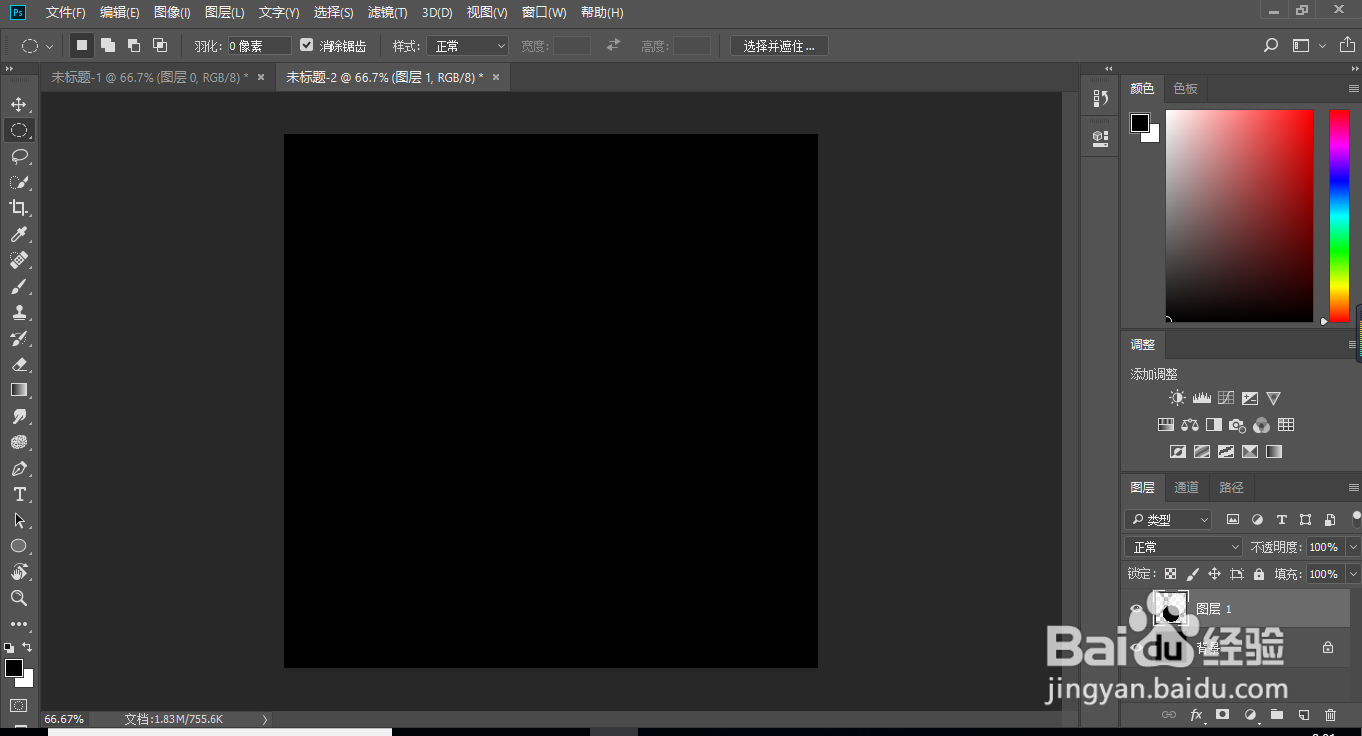1362x736 pixels.
Task: Switch to the 通道 tab
Action: pos(1186,488)
